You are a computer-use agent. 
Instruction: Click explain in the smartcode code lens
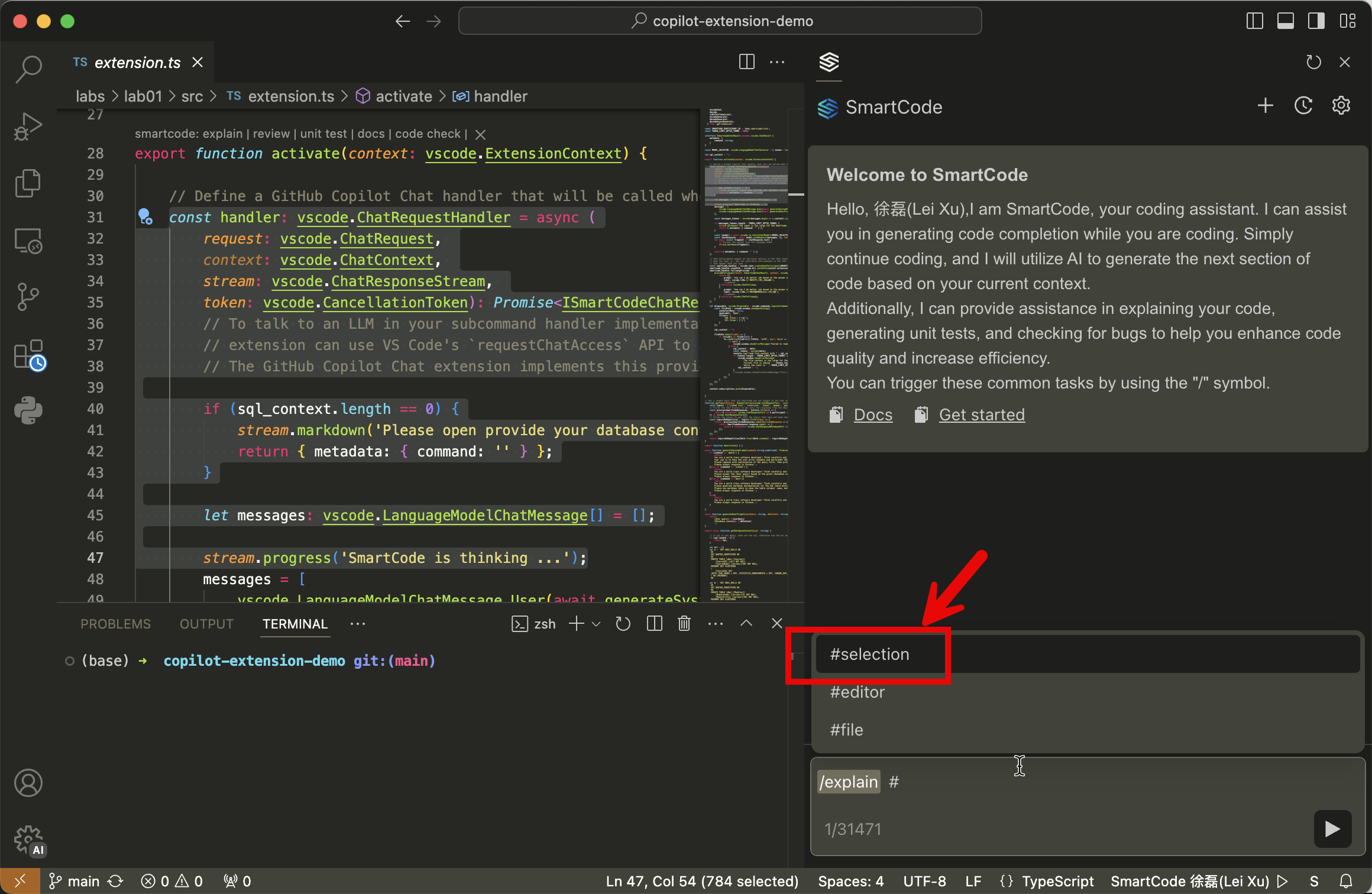point(222,134)
